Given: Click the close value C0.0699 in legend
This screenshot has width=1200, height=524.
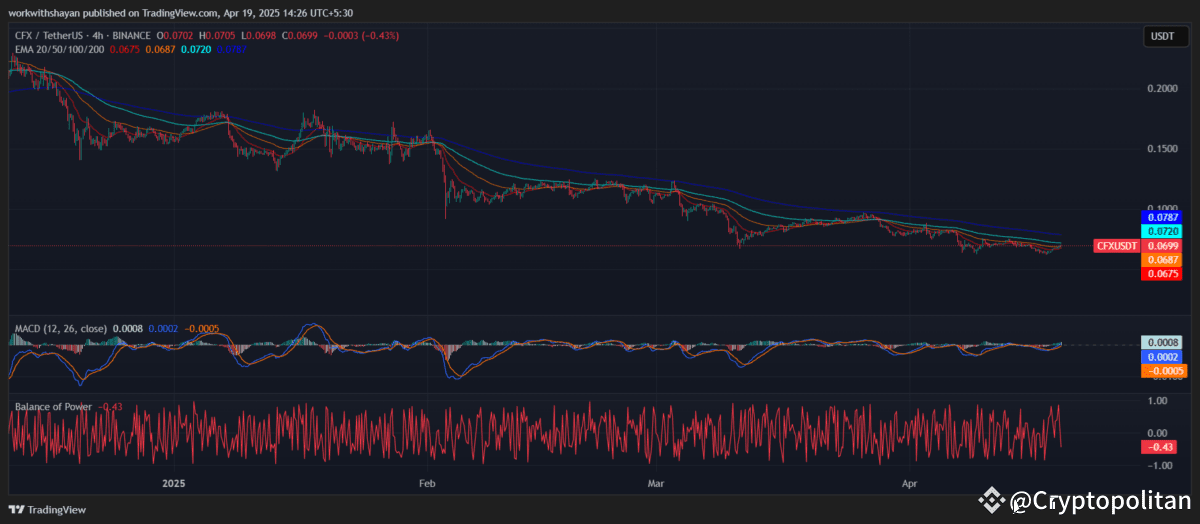Looking at the screenshot, I should pyautogui.click(x=301, y=34).
